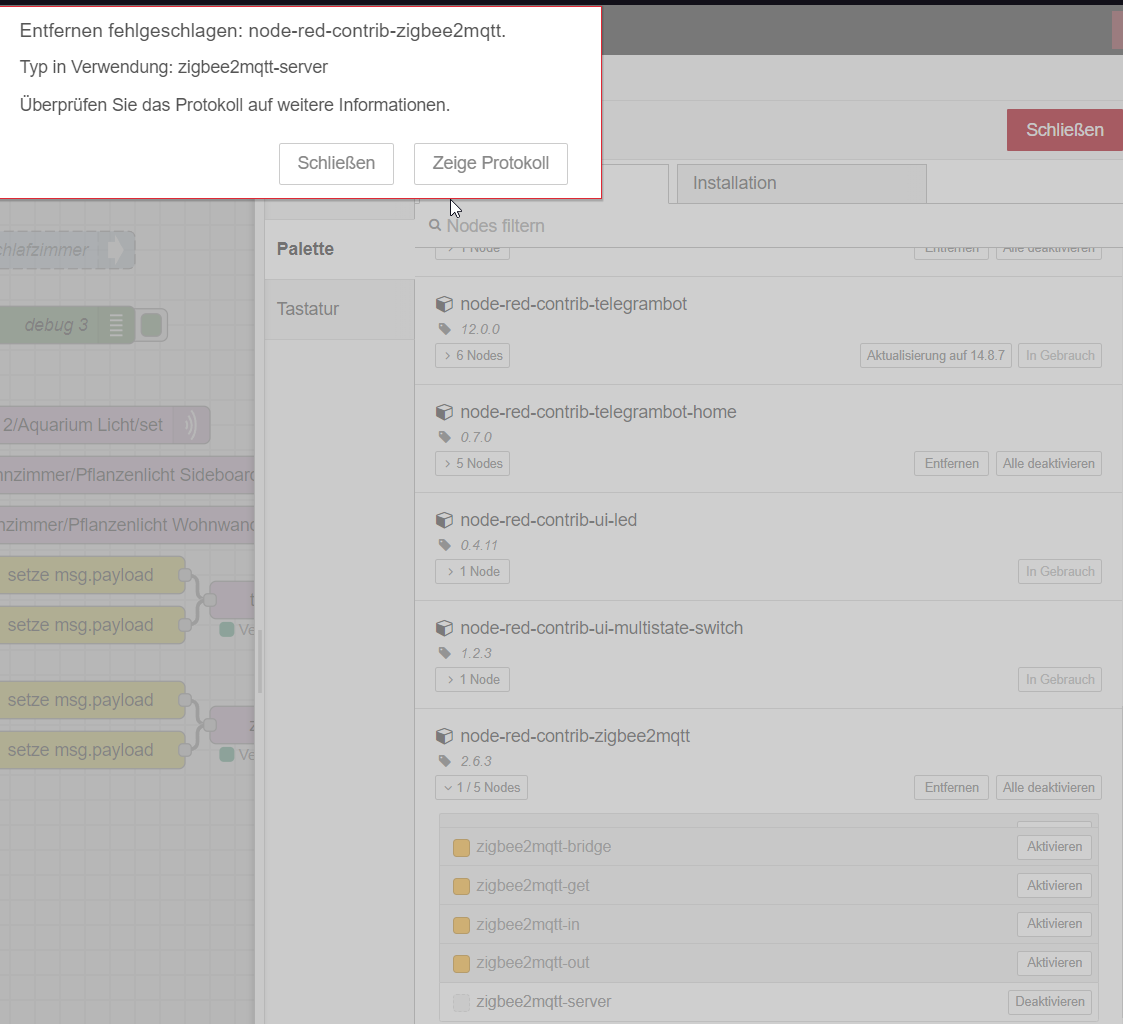Click the module name node-red-contrib-ui-multistate-switch
The image size is (1123, 1024).
tap(602, 629)
